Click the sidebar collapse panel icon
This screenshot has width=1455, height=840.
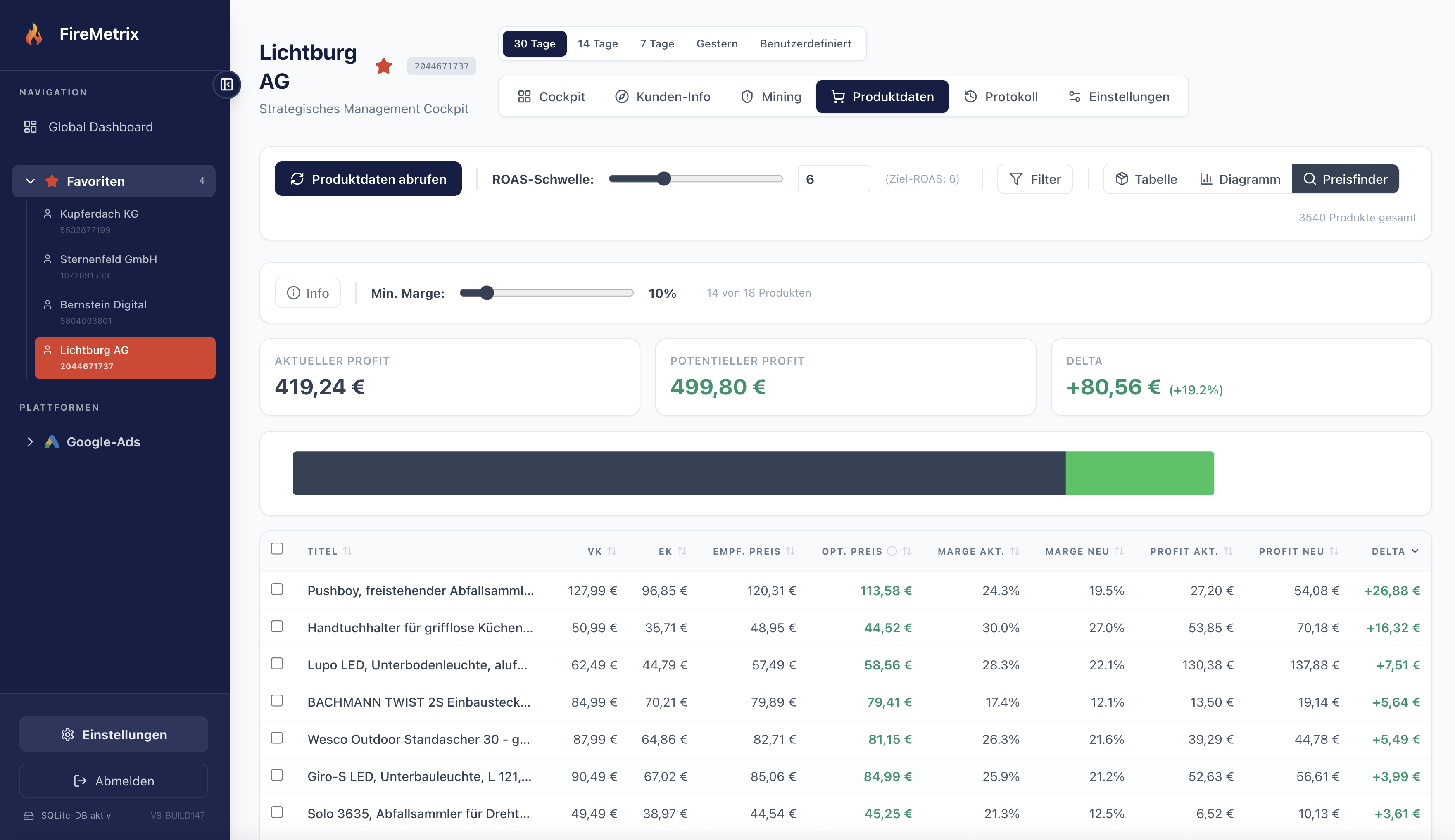coord(226,85)
